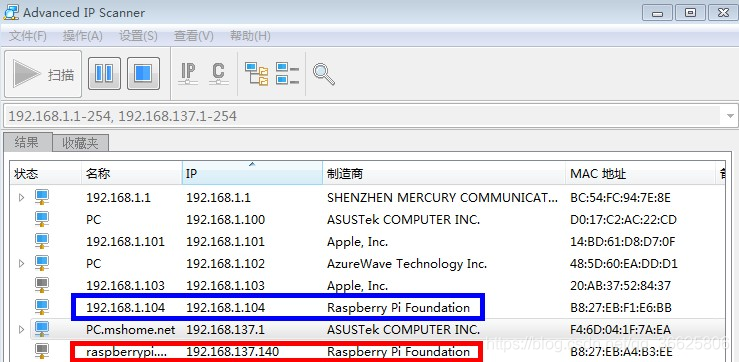Select the 192.168.1.103 name cell
The height and width of the screenshot is (362, 739).
click(125, 286)
